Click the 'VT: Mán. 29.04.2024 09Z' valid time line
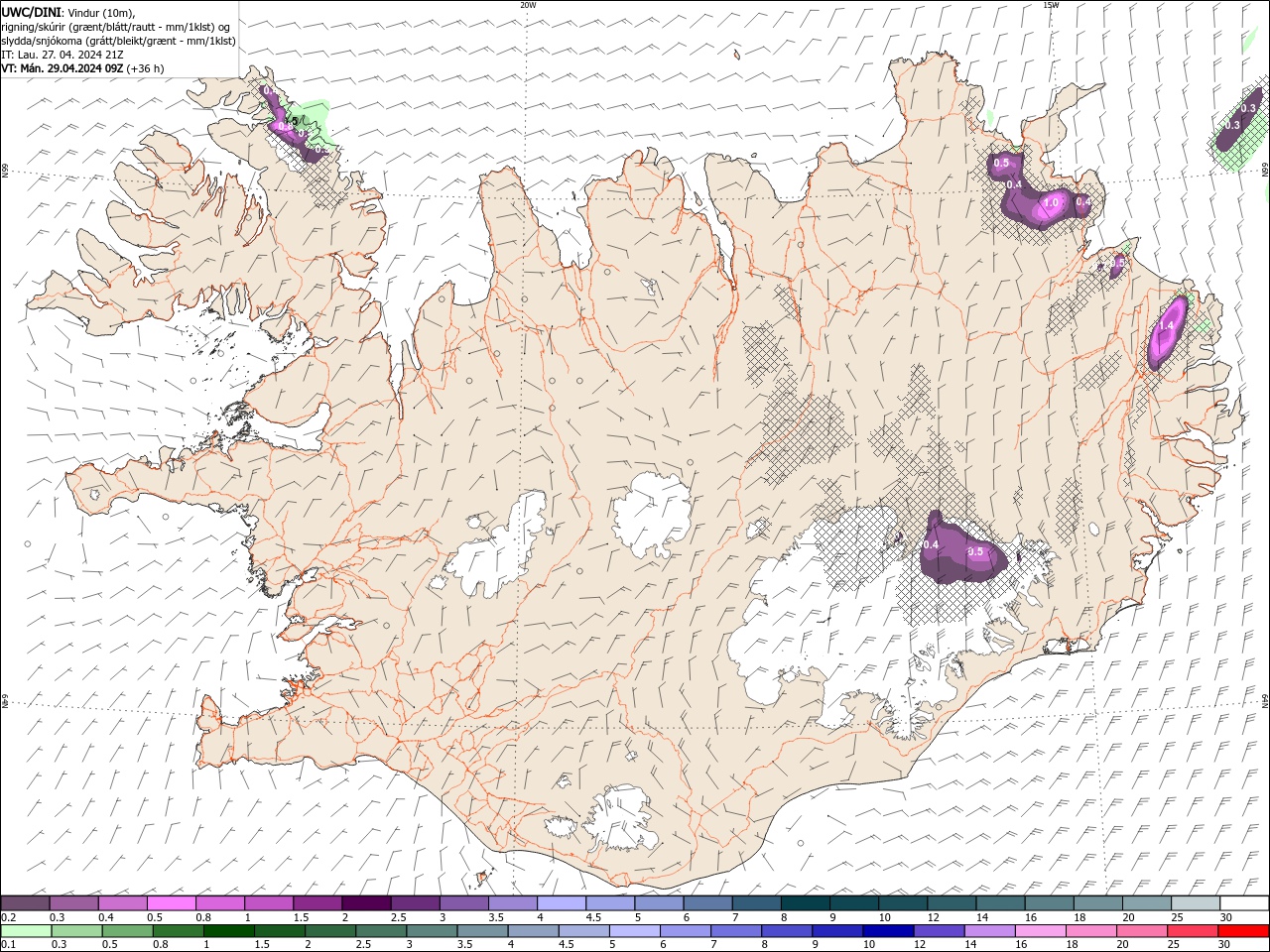Image resolution: width=1270 pixels, height=952 pixels. coord(63,68)
